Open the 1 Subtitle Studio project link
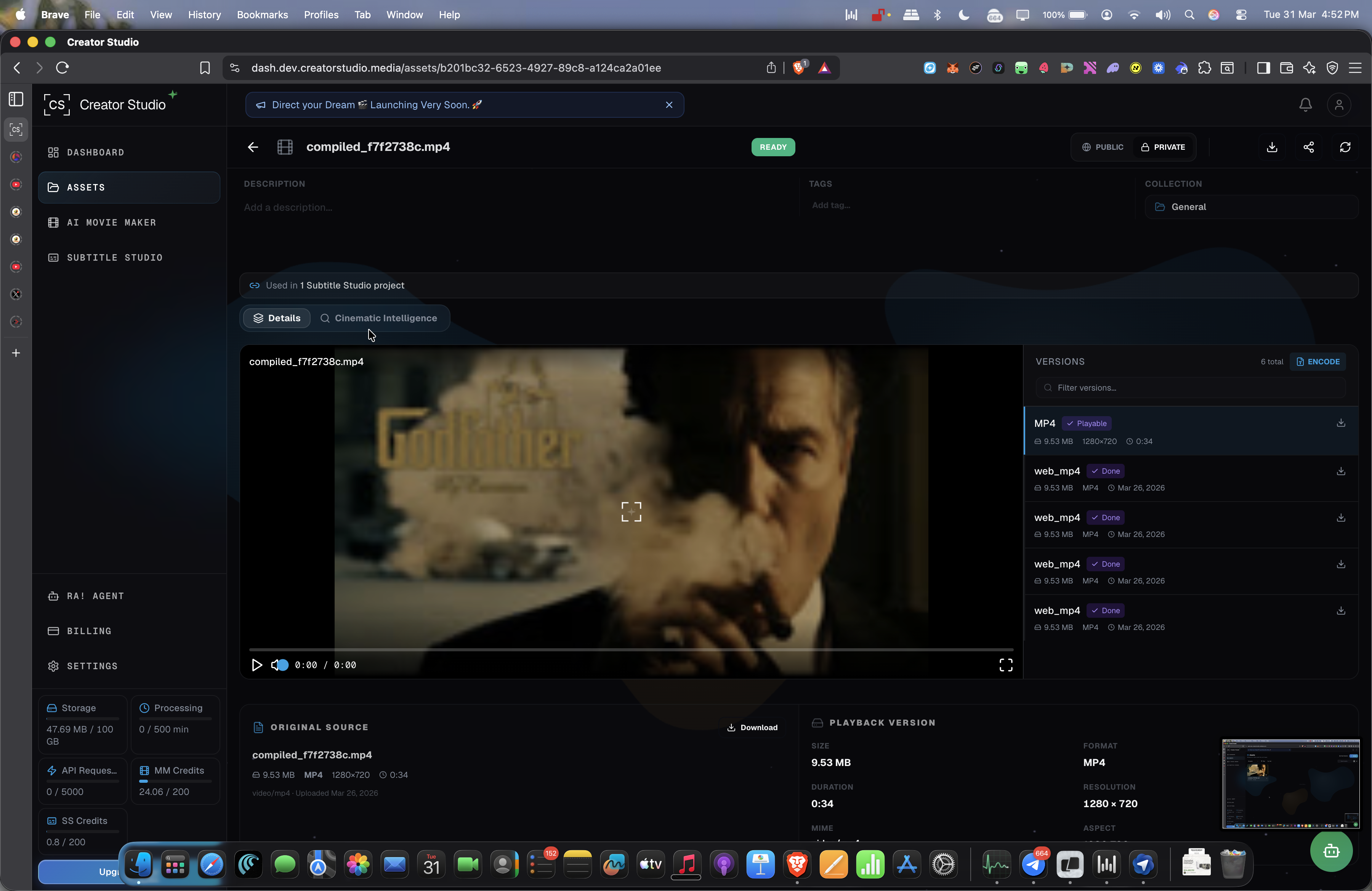This screenshot has height=891, width=1372. click(x=352, y=285)
